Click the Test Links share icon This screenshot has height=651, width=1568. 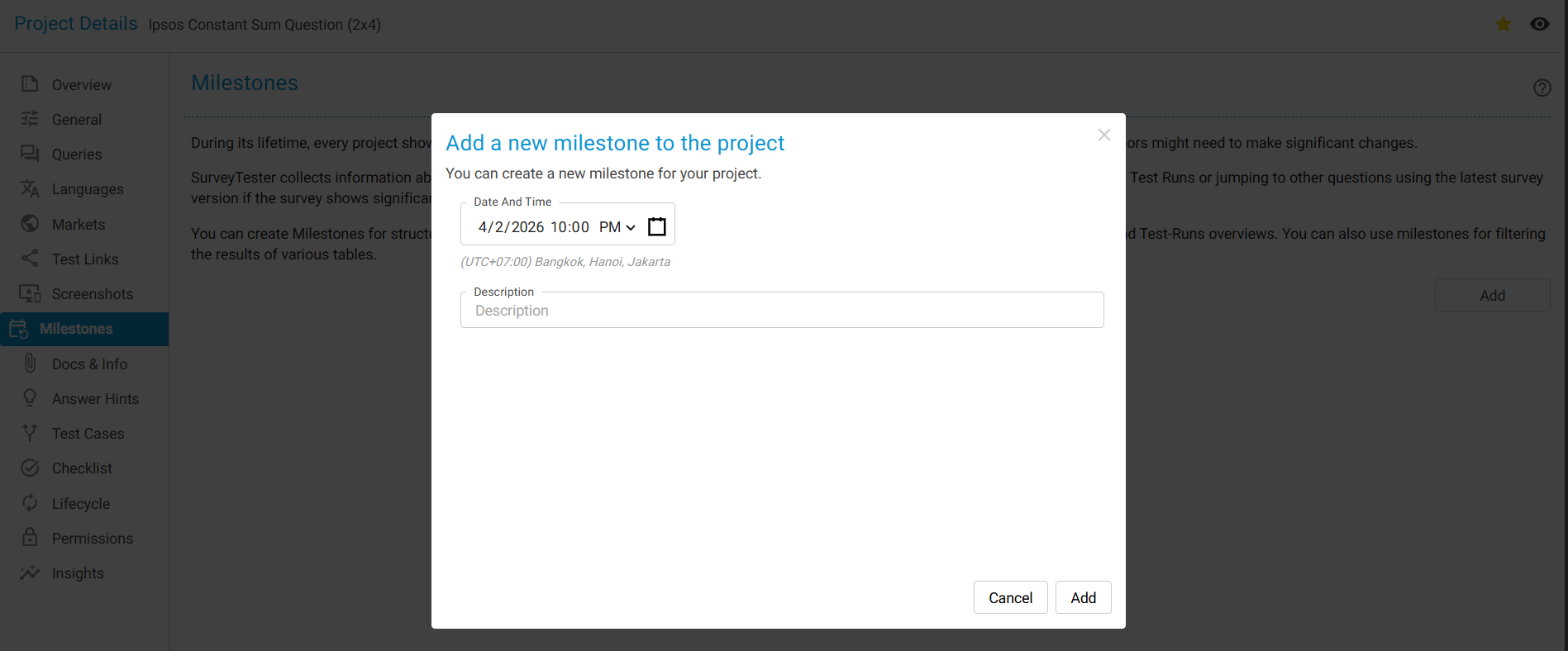(30, 259)
